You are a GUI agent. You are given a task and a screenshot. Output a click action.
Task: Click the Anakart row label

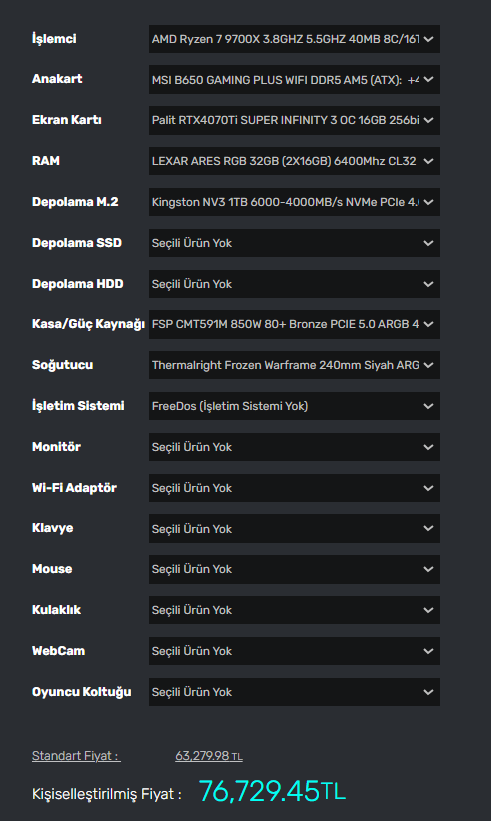coord(57,79)
